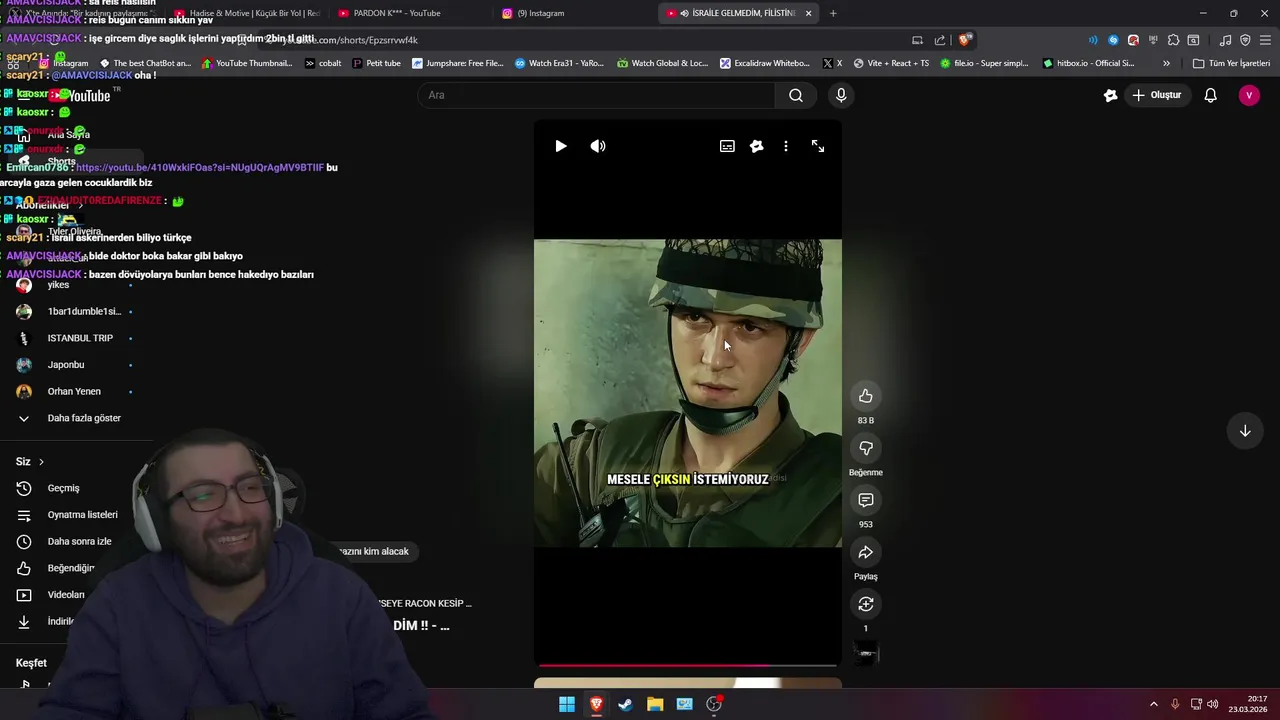Screen dimensions: 1280x720
Task: Open the 'Excalidraw Whitebo...' bookmark
Action: pyautogui.click(x=765, y=63)
